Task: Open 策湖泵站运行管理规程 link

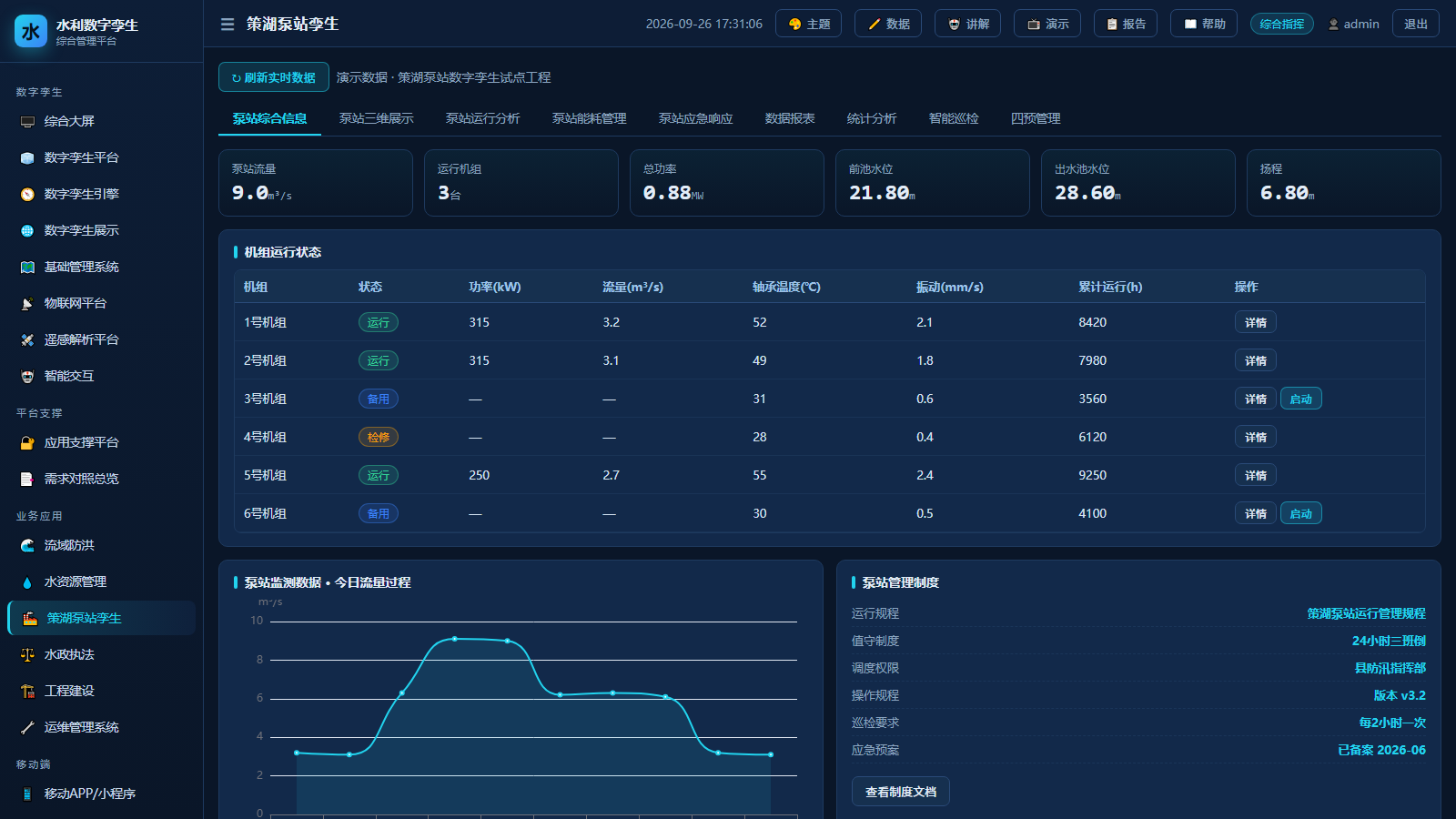Action: point(1366,613)
